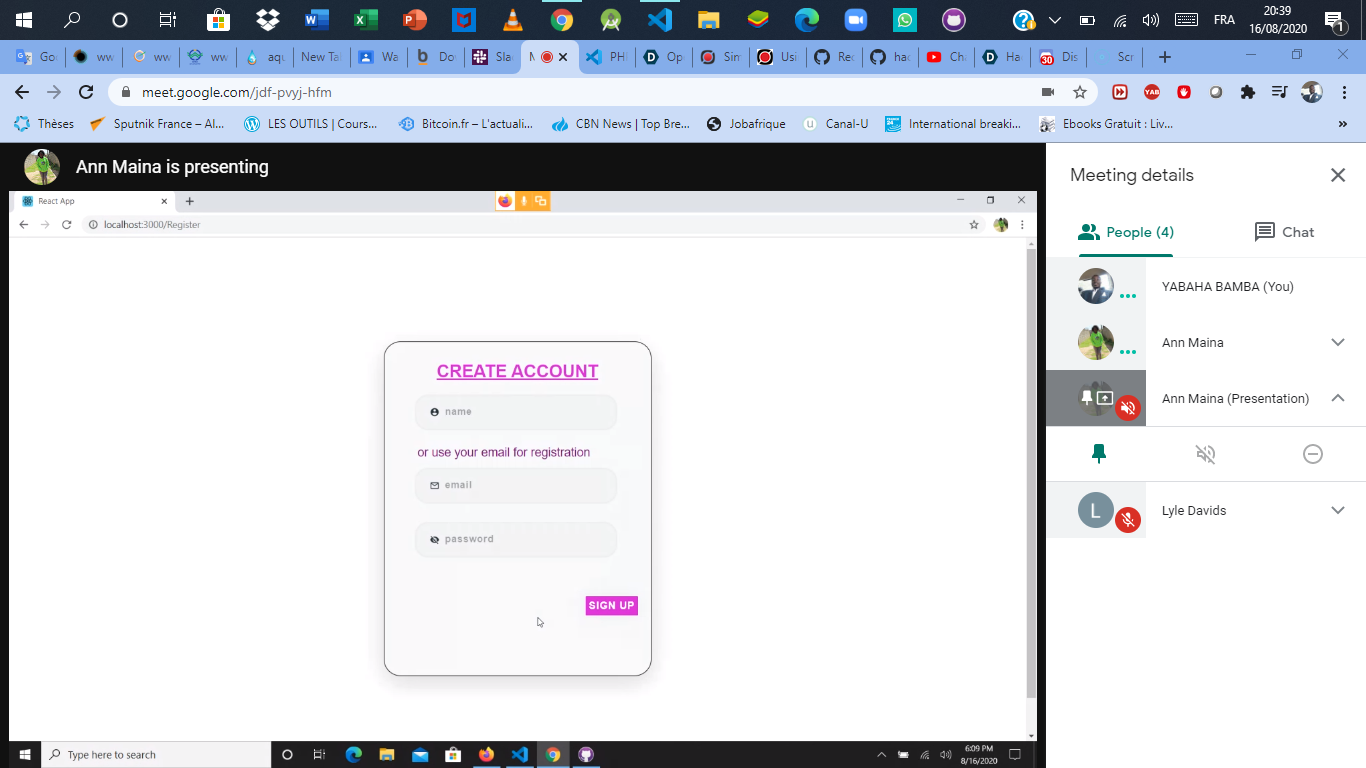Expand Ann Maina participant options
The height and width of the screenshot is (768, 1366).
point(1338,342)
